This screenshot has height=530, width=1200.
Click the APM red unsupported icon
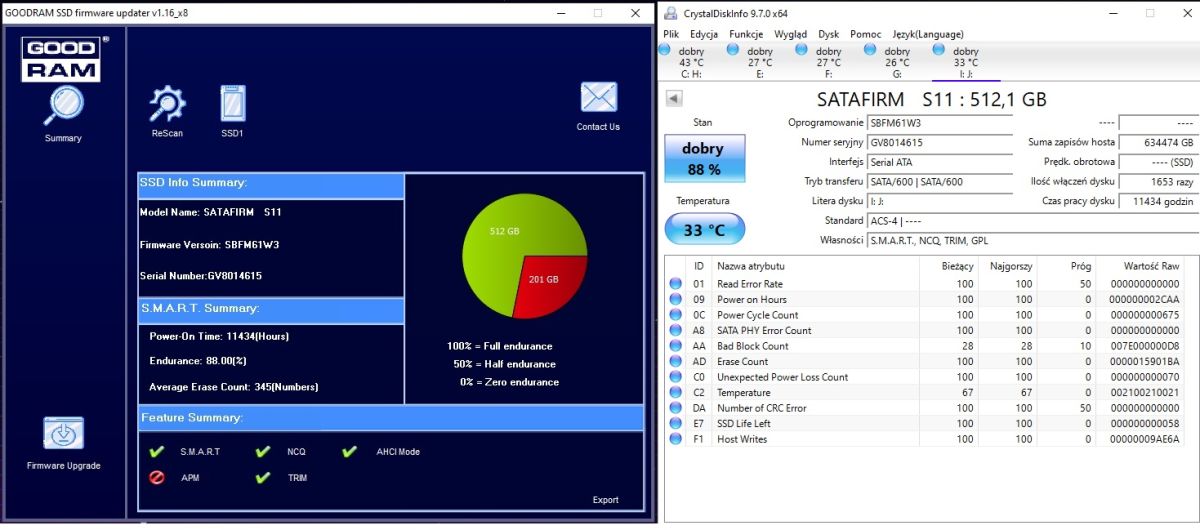156,478
